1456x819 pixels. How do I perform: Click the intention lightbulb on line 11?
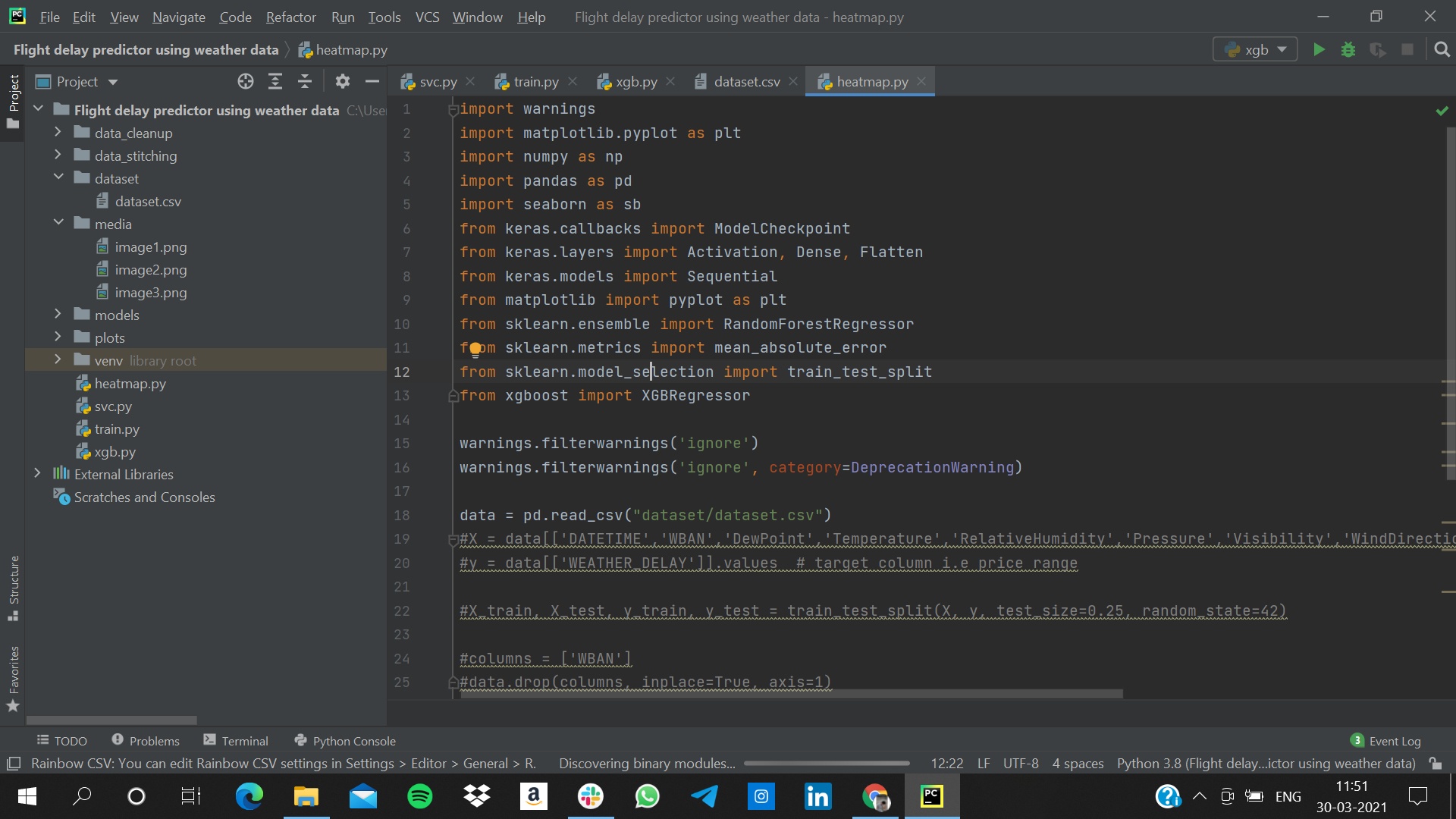tap(475, 349)
